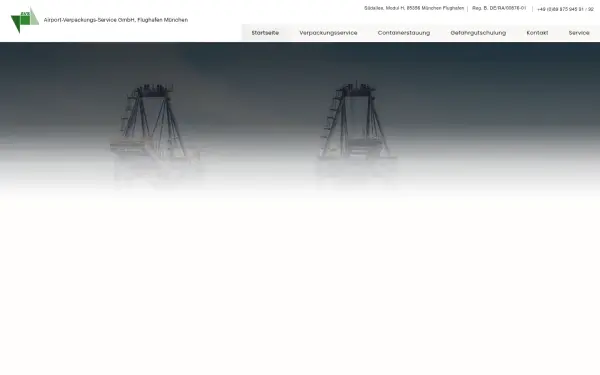This screenshot has height=375, width=600.
Task: Click the Reg. B. DE/RA registration number
Action: (499, 8)
